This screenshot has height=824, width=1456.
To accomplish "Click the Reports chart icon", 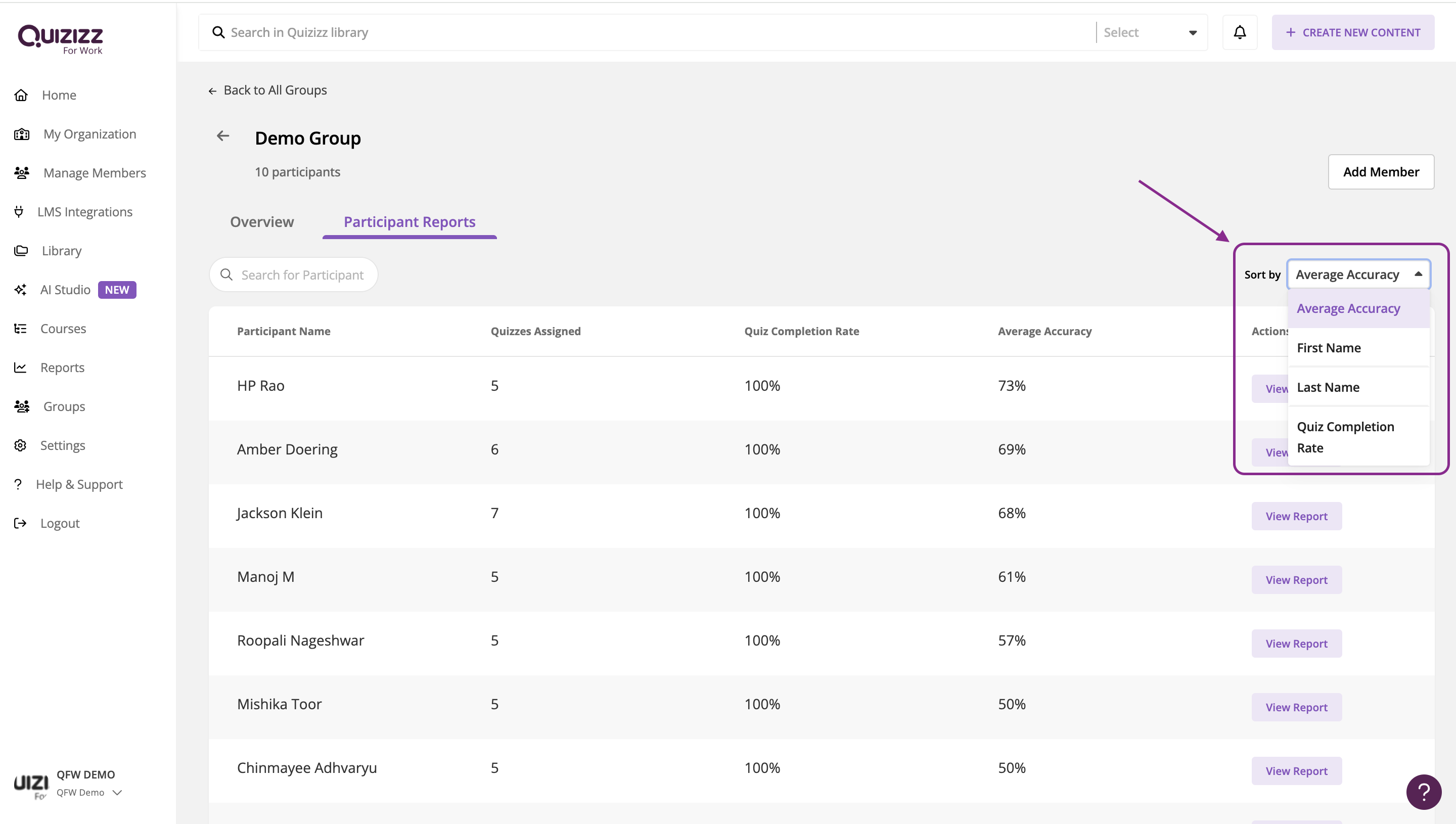I will [20, 368].
